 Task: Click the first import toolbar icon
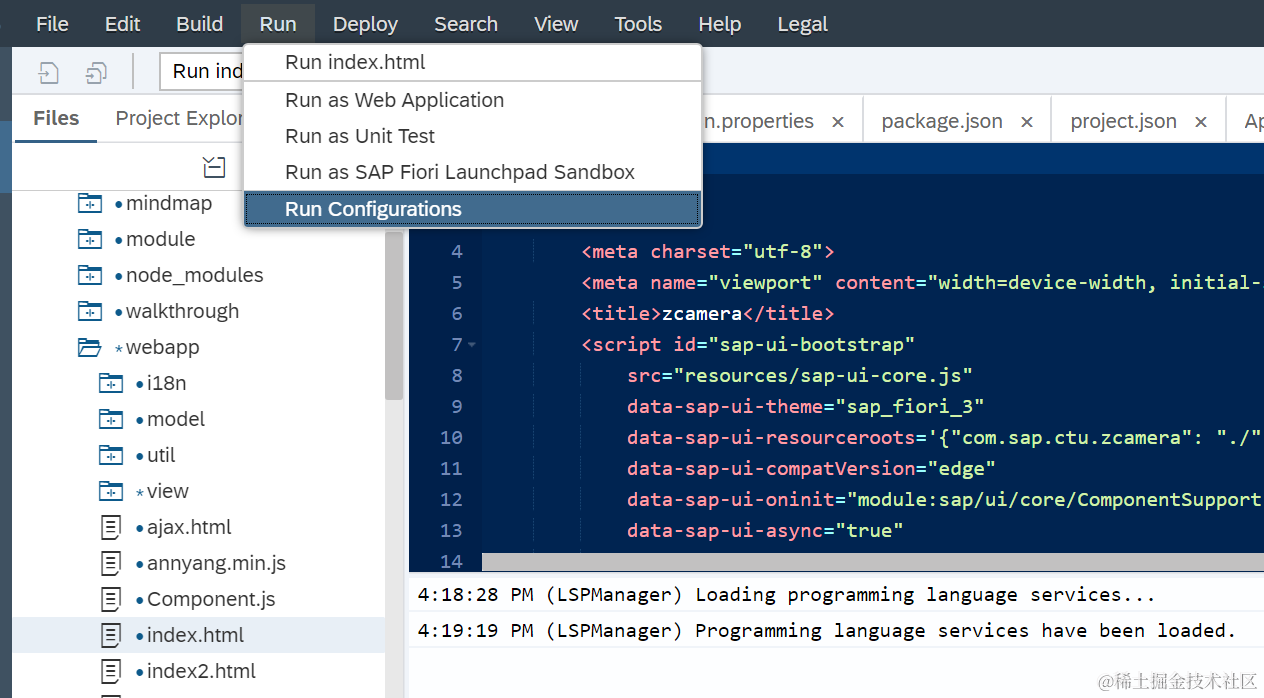pos(48,72)
